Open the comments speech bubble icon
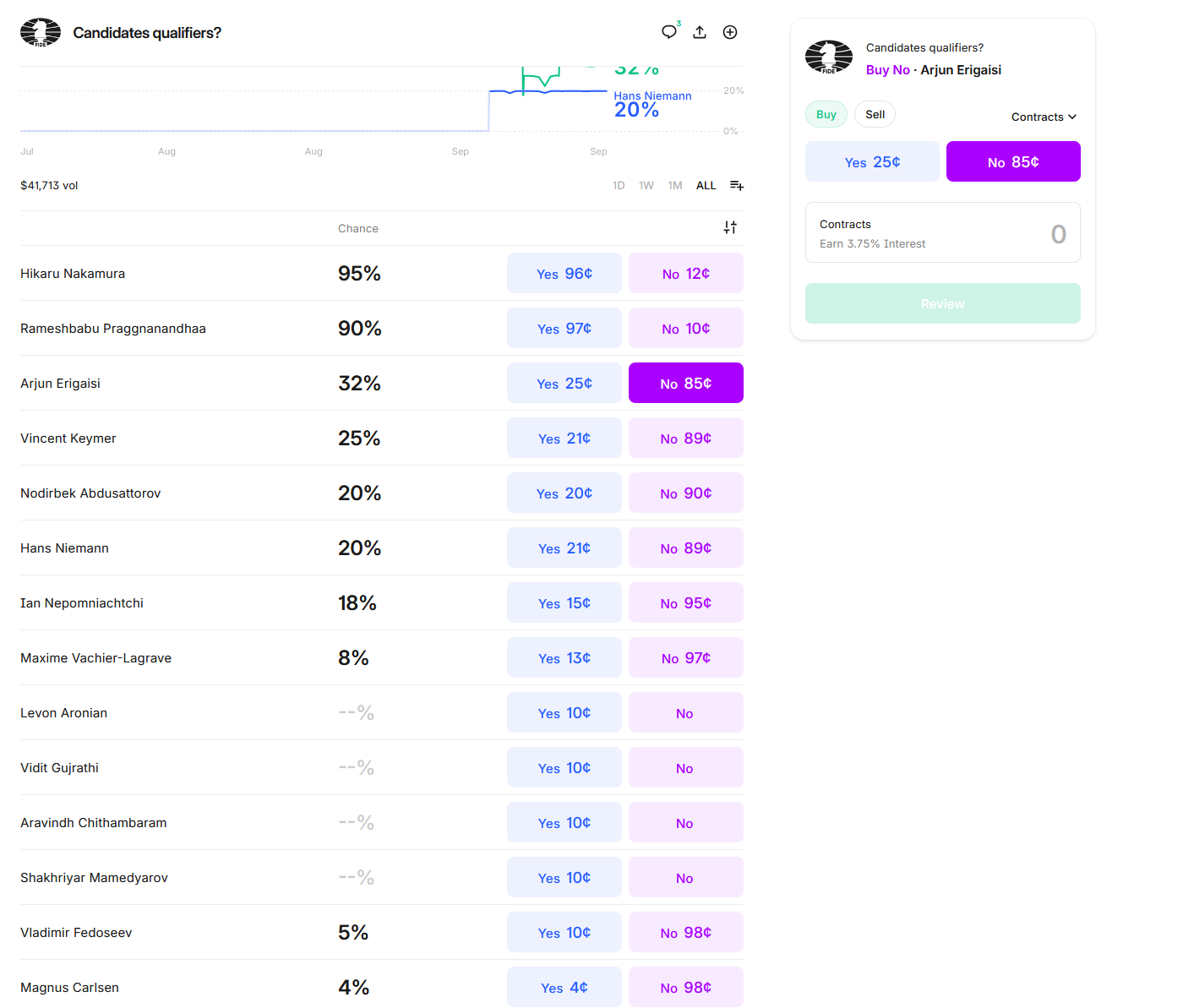The width and height of the screenshot is (1183, 1008). click(x=669, y=32)
